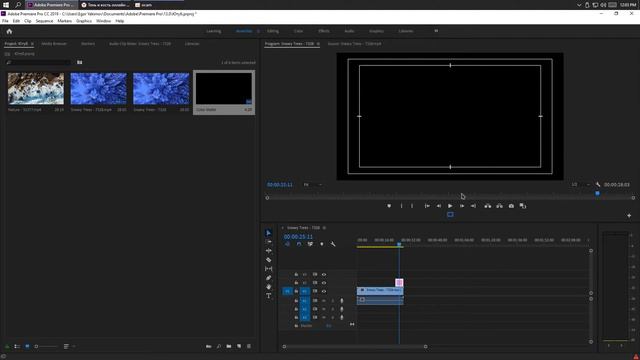Solo audio track A1
This screenshot has width=640, height=360.
click(x=332, y=301)
